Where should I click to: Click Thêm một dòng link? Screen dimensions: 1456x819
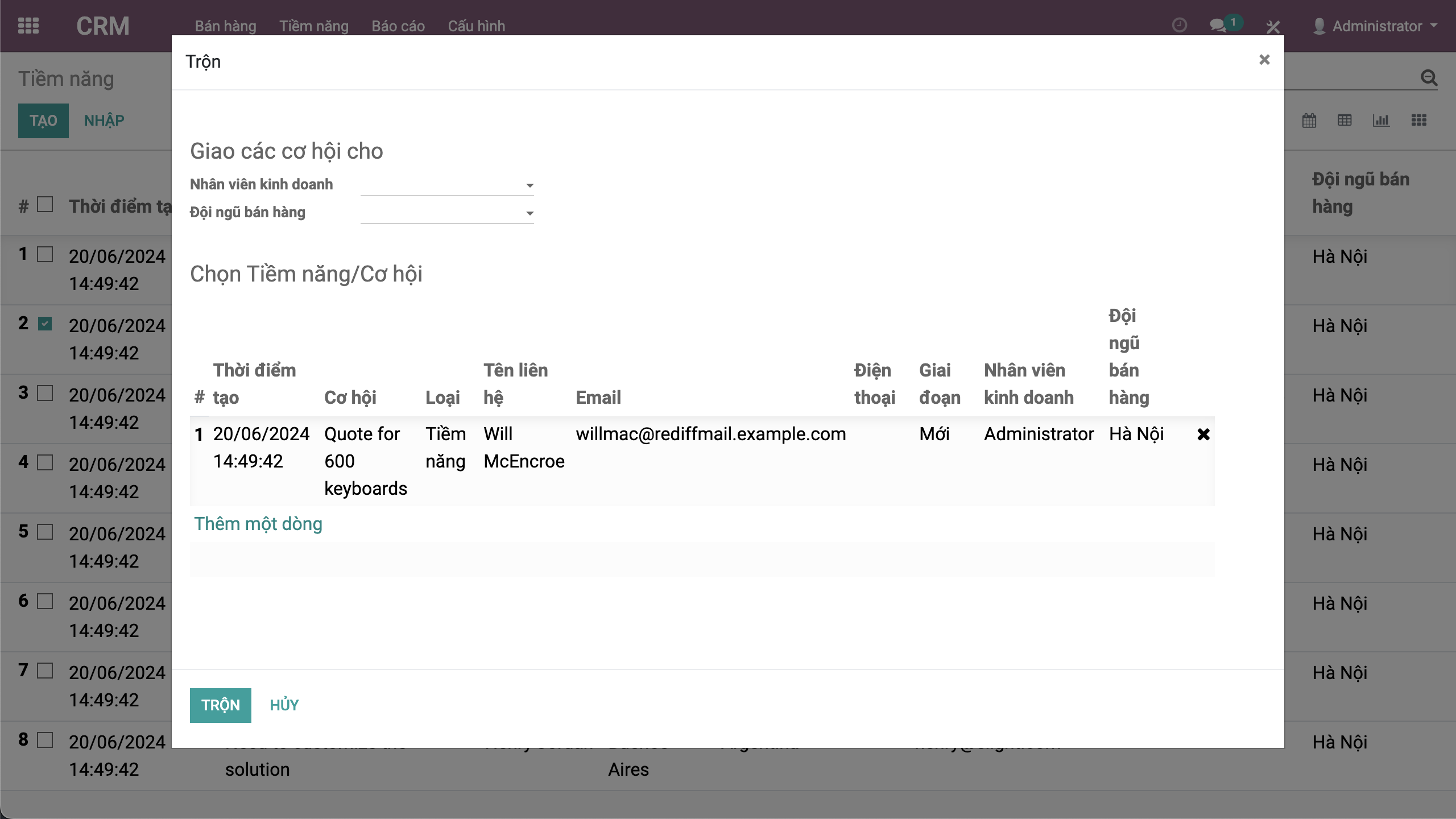[x=258, y=524]
